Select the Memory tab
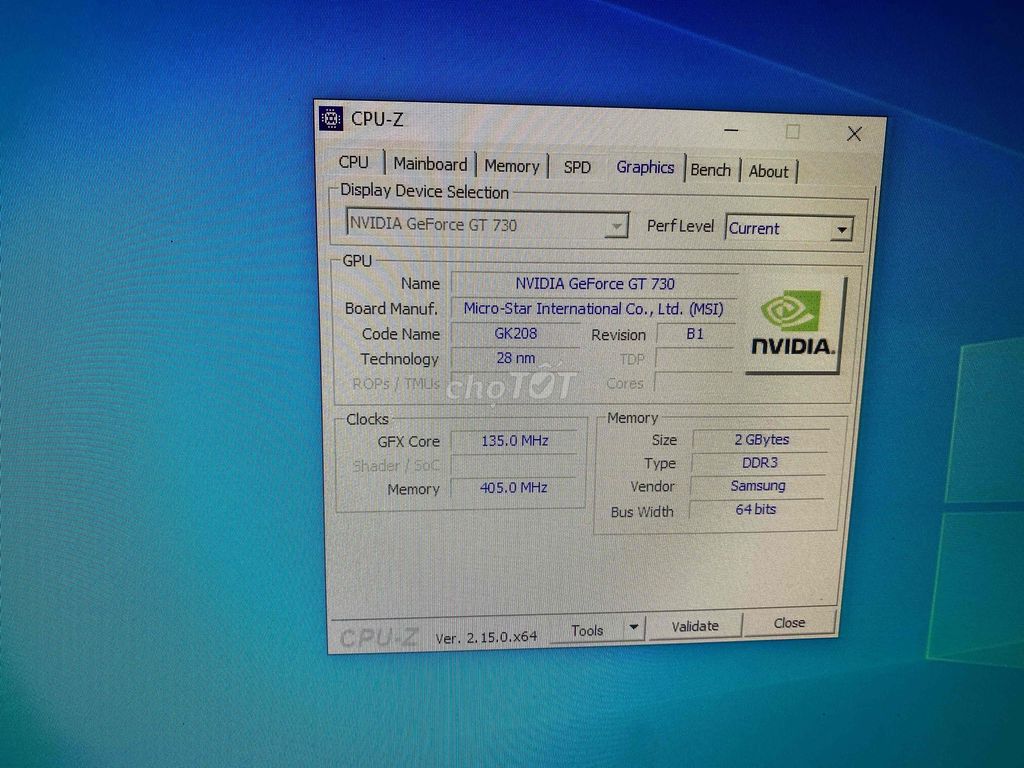 (x=512, y=167)
